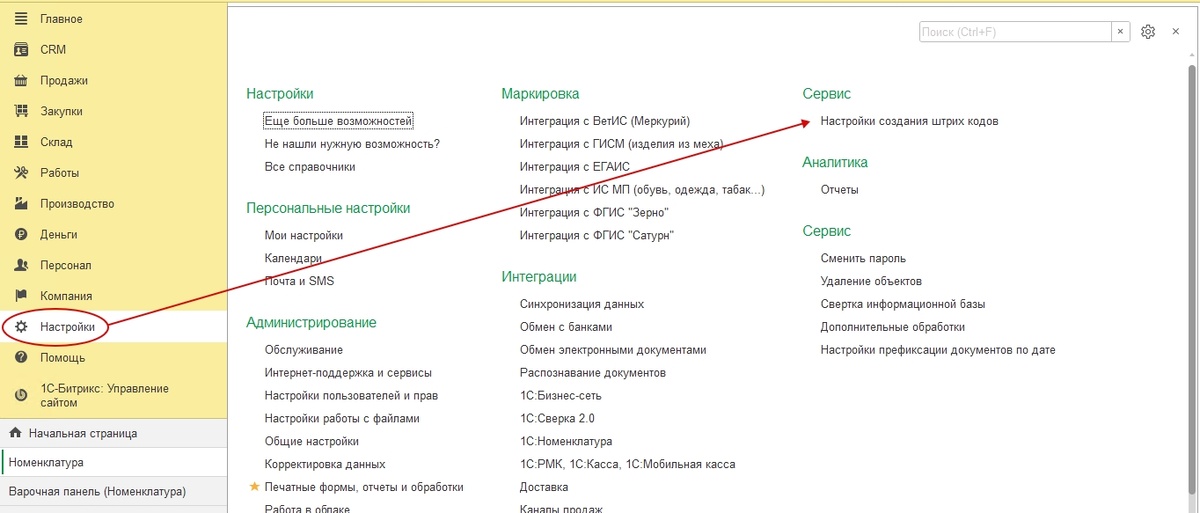Image resolution: width=1200 pixels, height=513 pixels.
Task: Click the Производство factory icon
Action: (21, 204)
